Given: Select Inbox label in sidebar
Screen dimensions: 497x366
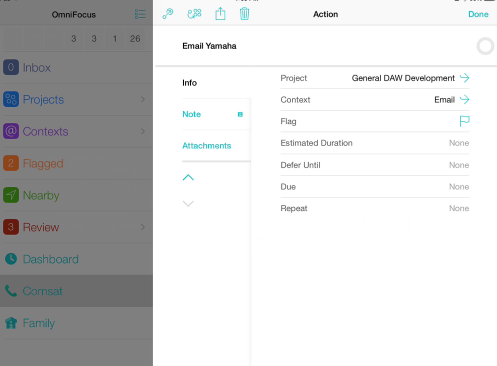Looking at the screenshot, I should [x=37, y=68].
